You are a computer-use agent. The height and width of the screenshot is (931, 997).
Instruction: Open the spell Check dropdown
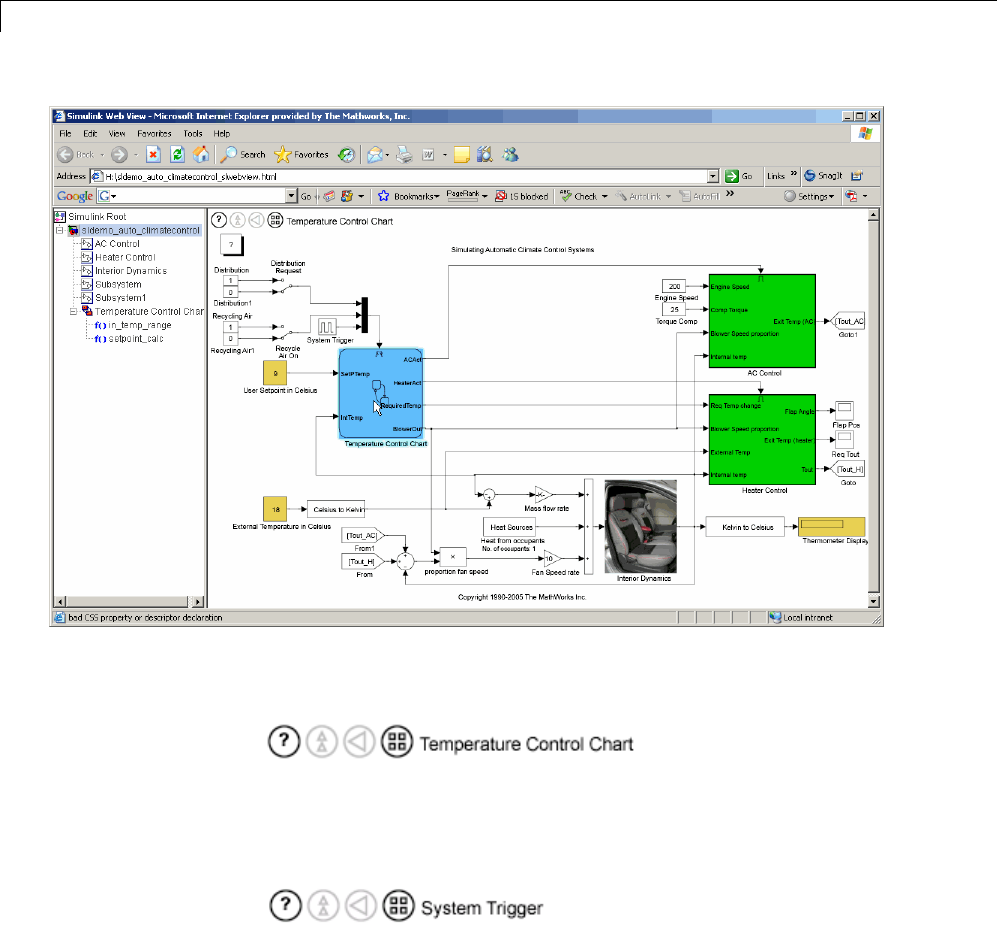[x=584, y=197]
